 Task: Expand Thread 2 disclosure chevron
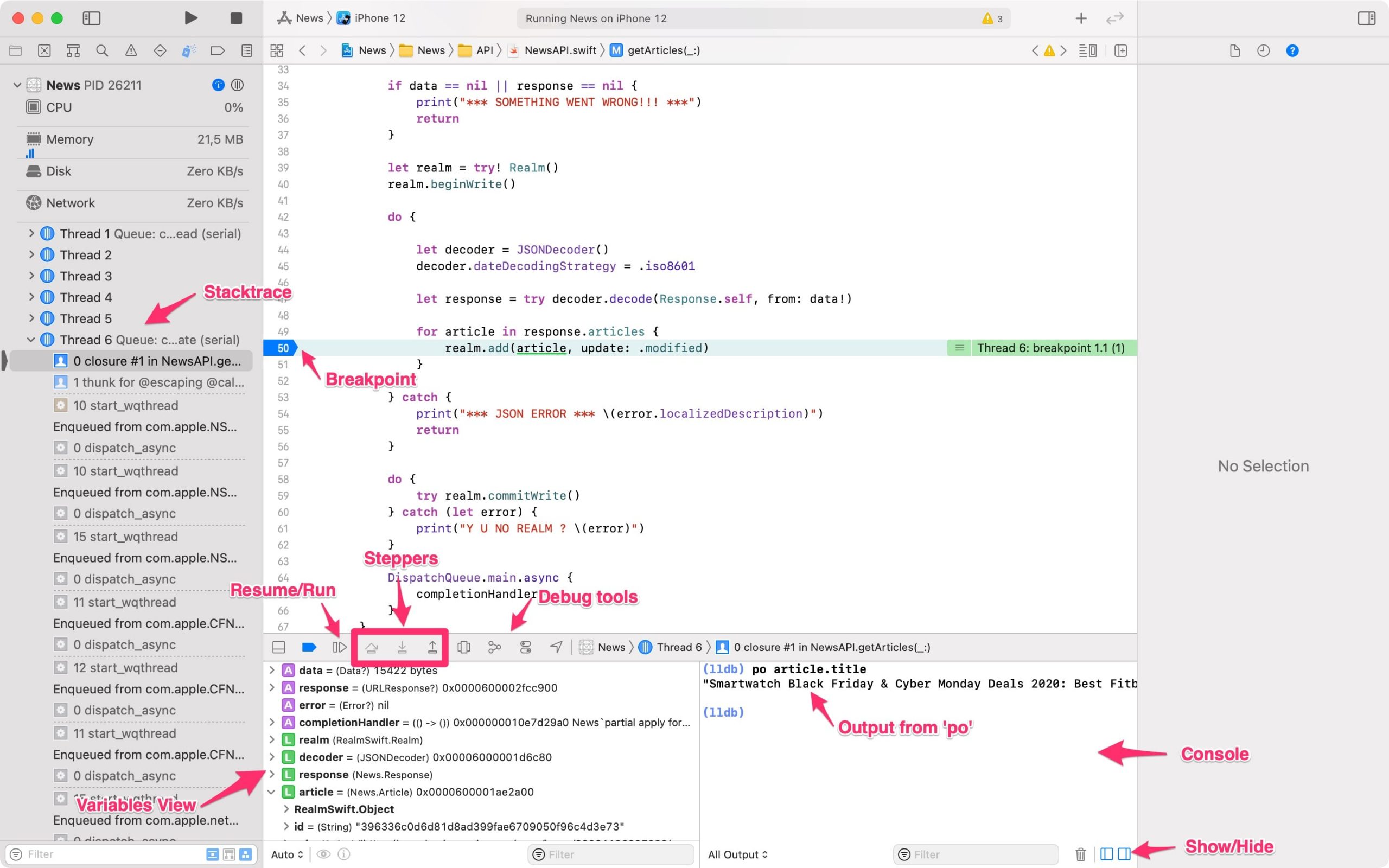tap(31, 254)
